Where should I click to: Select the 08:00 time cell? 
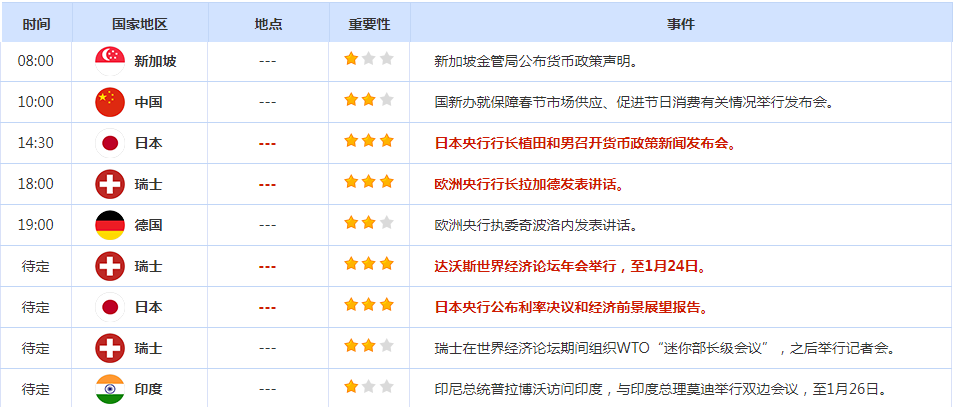[x=35, y=61]
